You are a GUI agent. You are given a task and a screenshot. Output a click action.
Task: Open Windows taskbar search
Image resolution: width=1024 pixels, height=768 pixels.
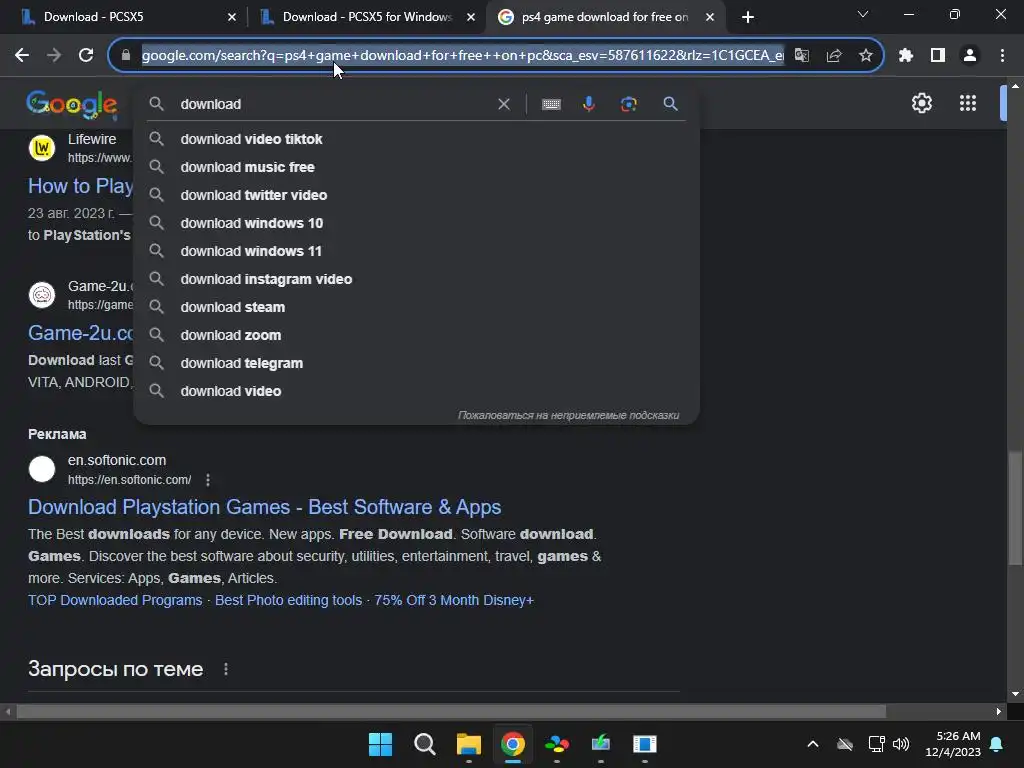coord(424,744)
